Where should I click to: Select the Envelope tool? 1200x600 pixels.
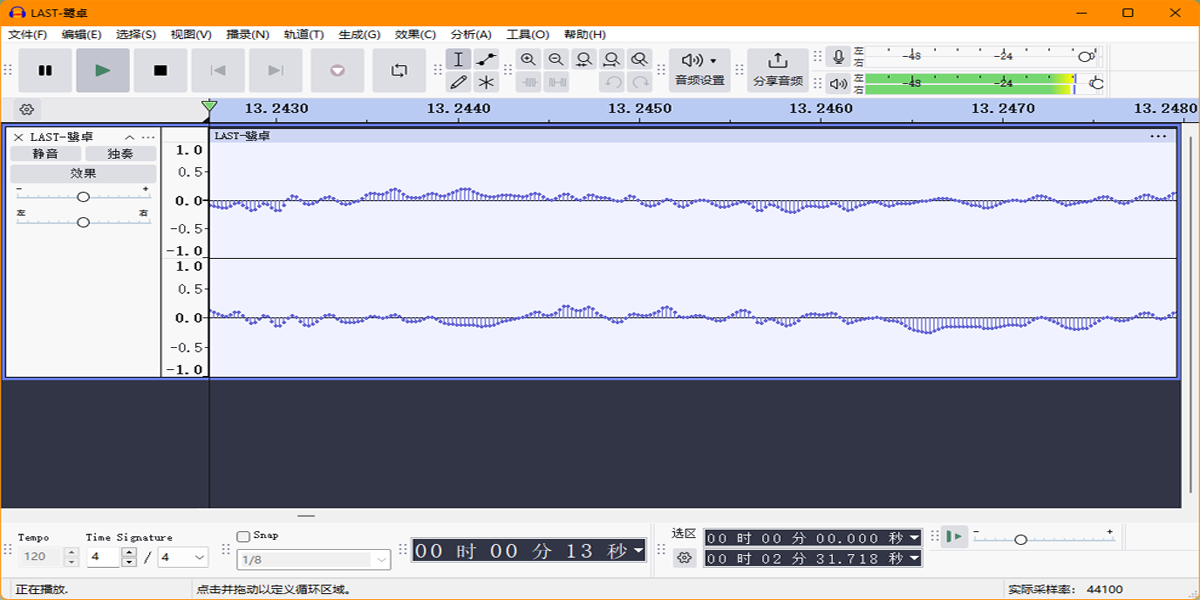click(x=484, y=60)
